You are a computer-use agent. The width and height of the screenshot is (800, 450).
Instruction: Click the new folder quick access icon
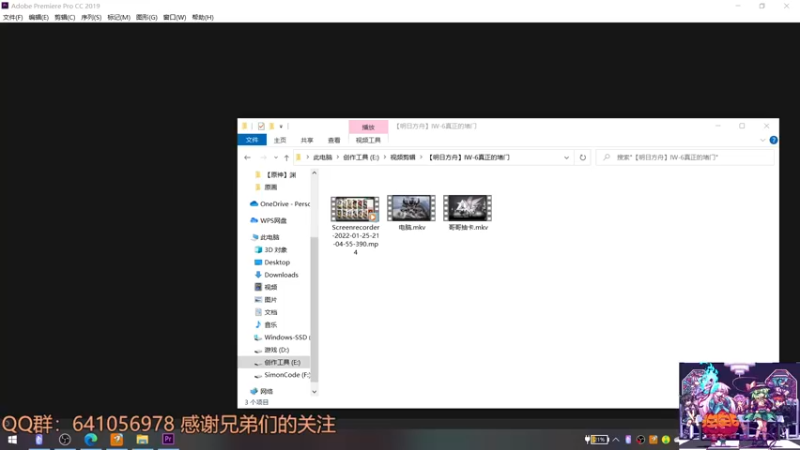[272, 126]
